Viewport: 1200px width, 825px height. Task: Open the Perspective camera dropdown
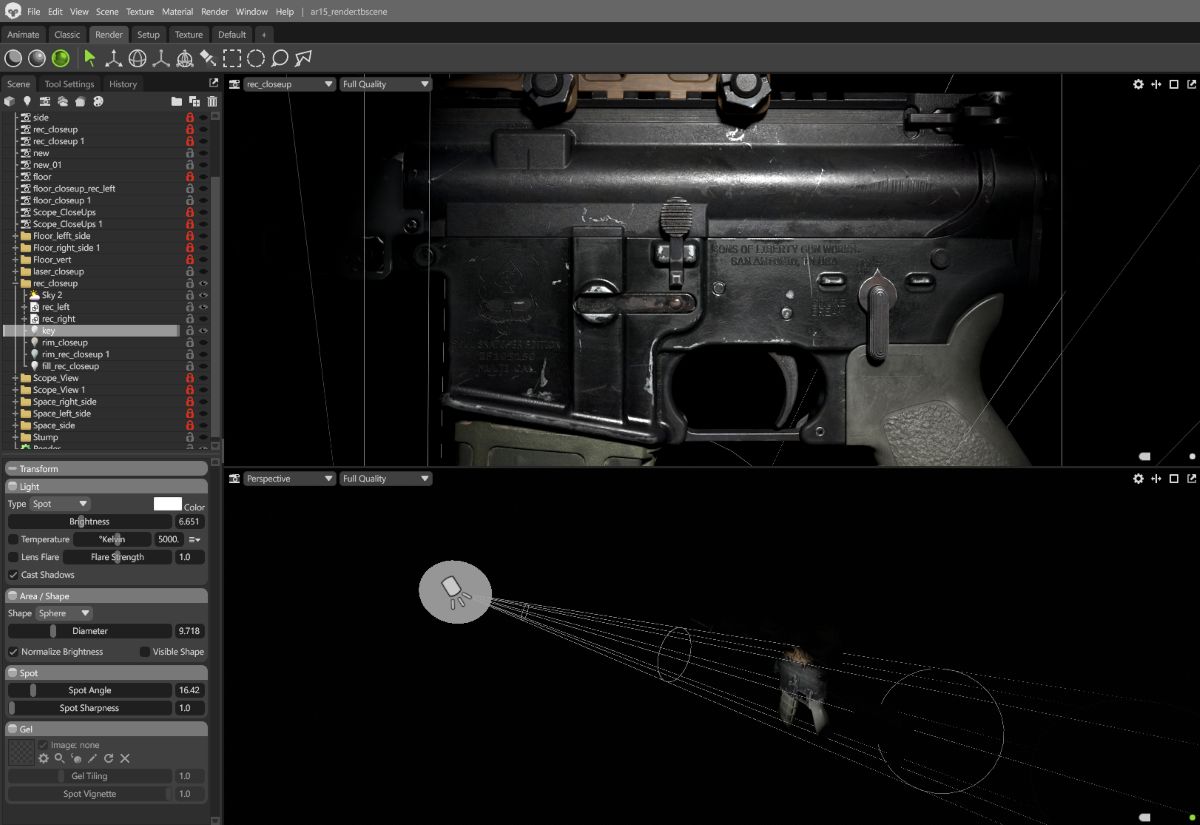point(289,479)
